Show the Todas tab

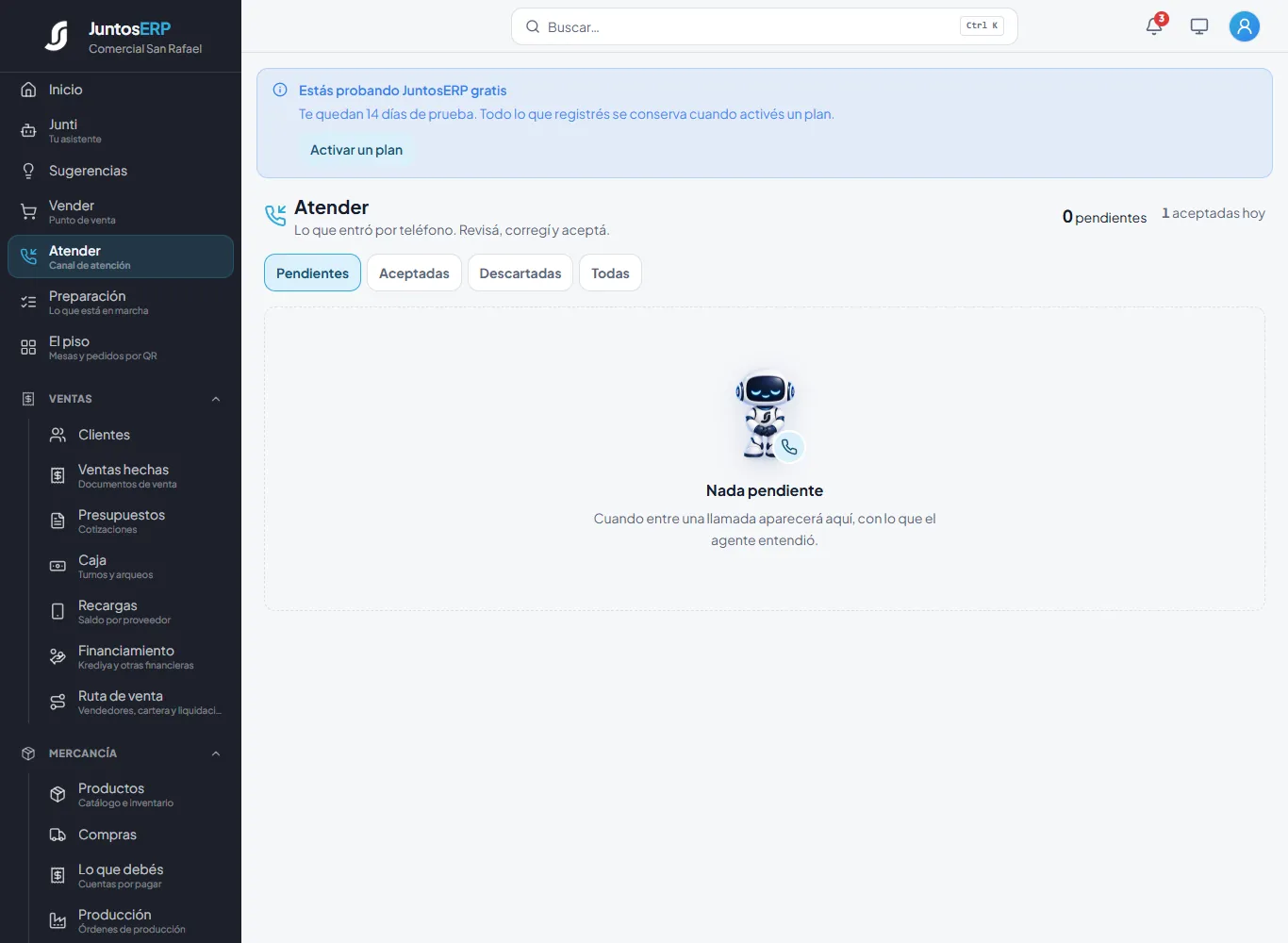pyautogui.click(x=610, y=273)
